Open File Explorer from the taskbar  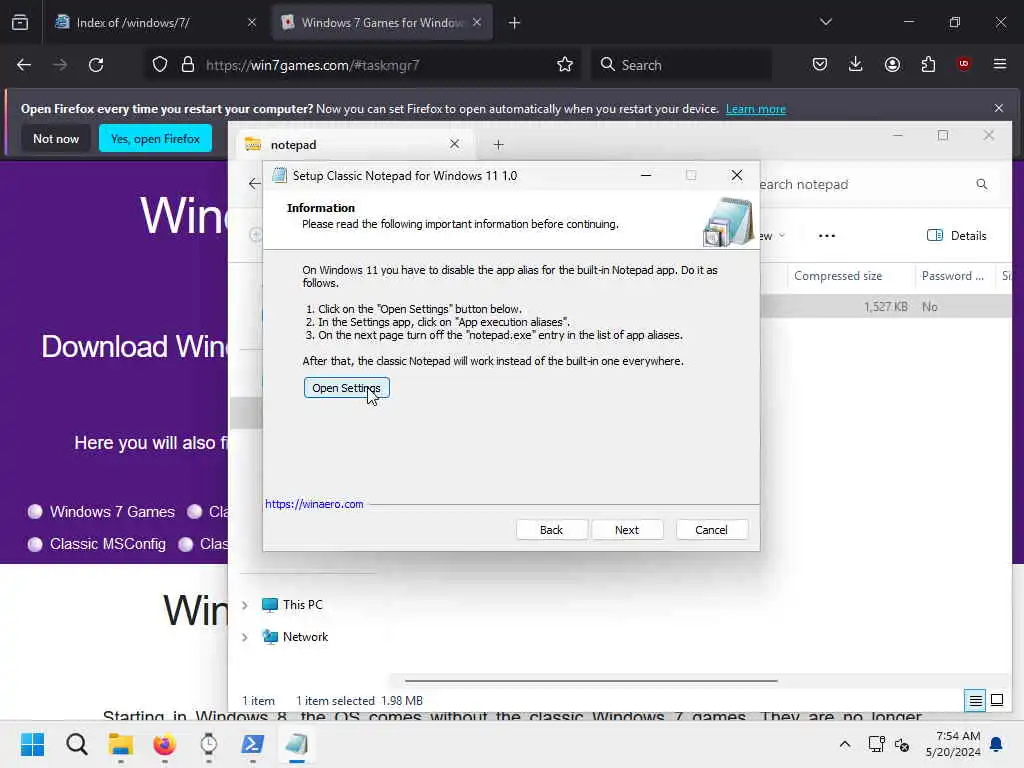(x=121, y=744)
